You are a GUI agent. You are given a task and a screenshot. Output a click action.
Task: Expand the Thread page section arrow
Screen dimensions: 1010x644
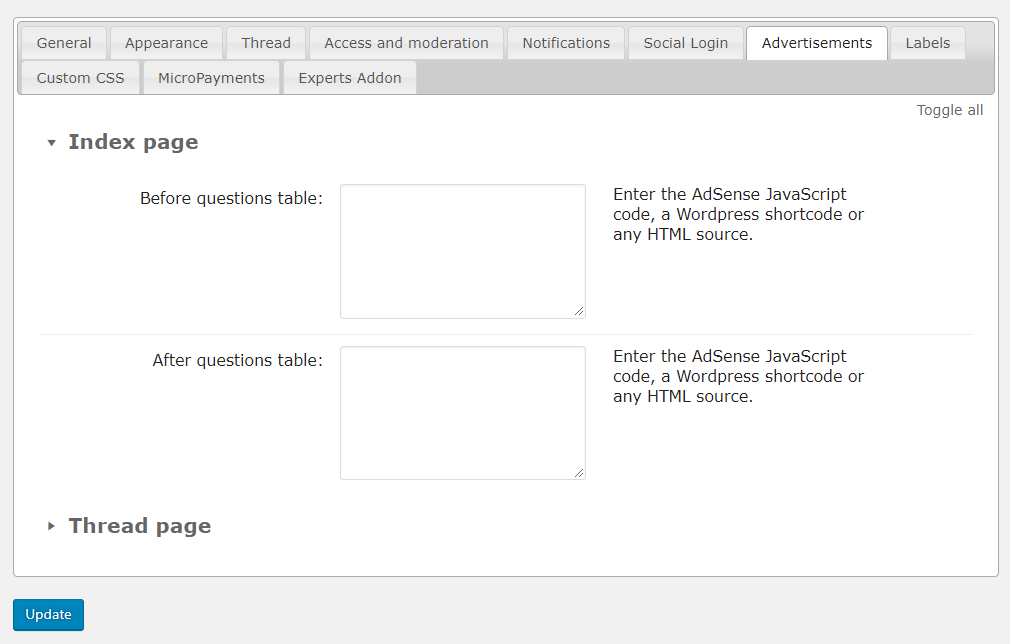(x=52, y=526)
